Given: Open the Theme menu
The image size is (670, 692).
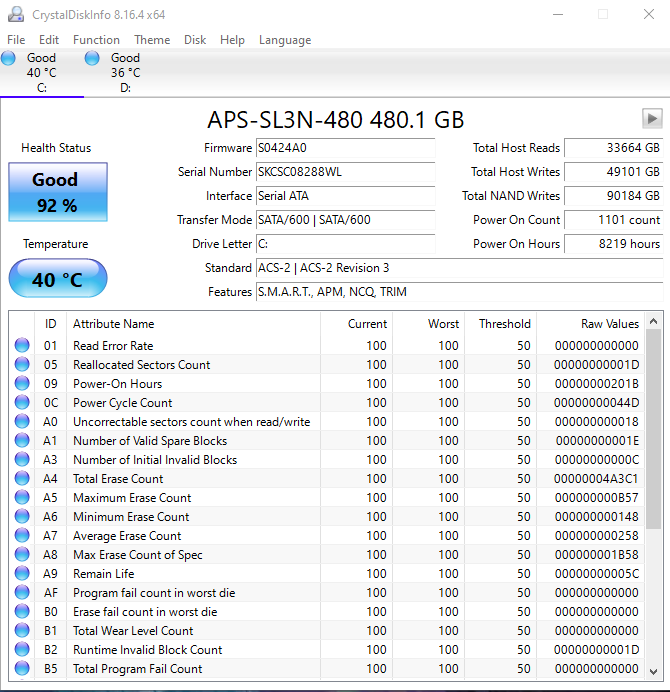Looking at the screenshot, I should coord(152,40).
